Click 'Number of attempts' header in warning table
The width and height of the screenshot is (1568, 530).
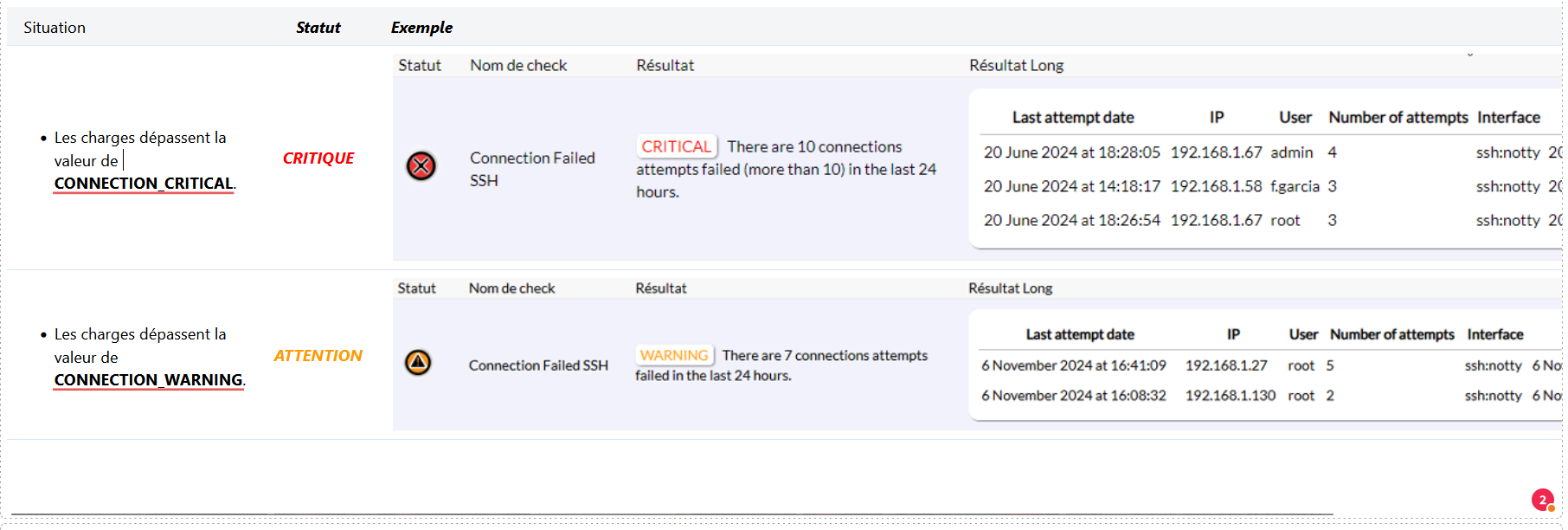click(x=1391, y=334)
